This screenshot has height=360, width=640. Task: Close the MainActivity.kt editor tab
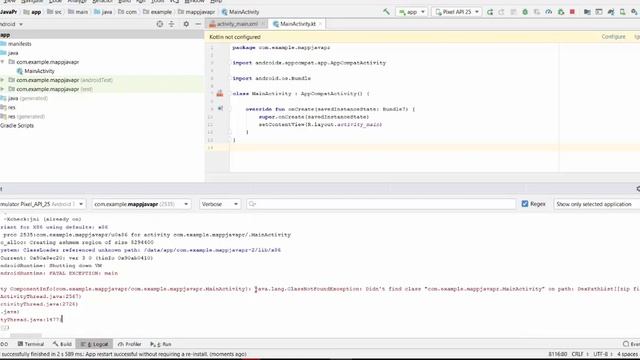coord(320,24)
